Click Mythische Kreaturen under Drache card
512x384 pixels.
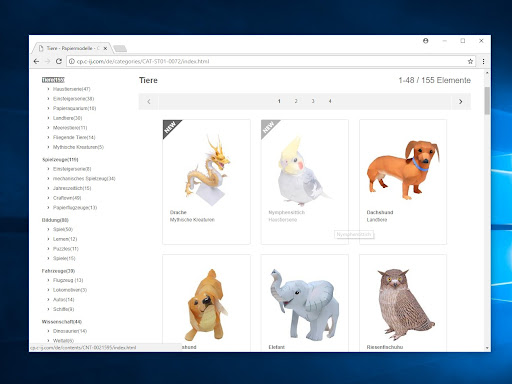pyautogui.click(x=192, y=220)
